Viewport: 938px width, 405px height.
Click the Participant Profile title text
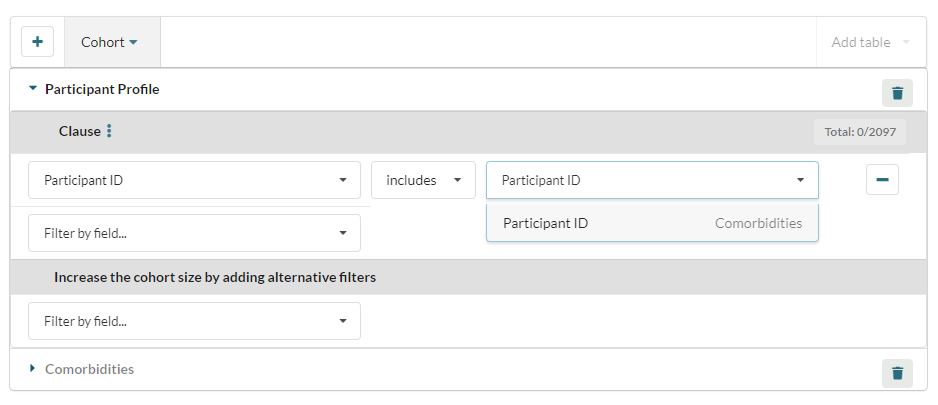coord(102,89)
